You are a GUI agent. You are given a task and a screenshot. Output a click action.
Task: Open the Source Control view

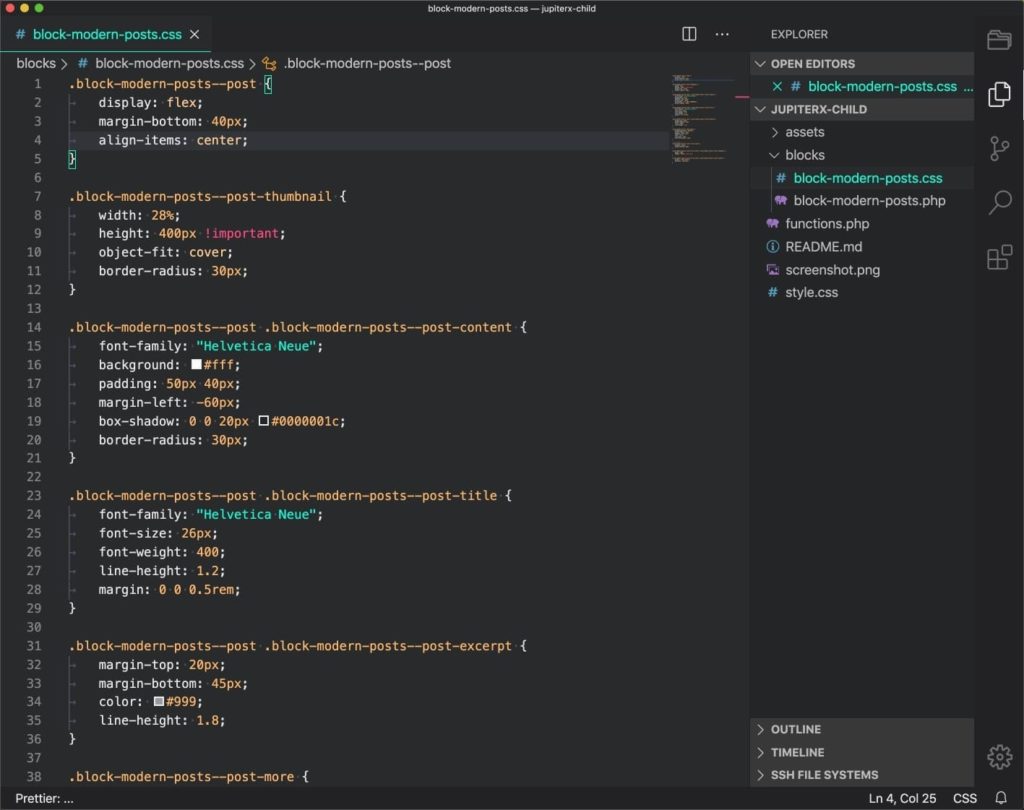click(999, 149)
